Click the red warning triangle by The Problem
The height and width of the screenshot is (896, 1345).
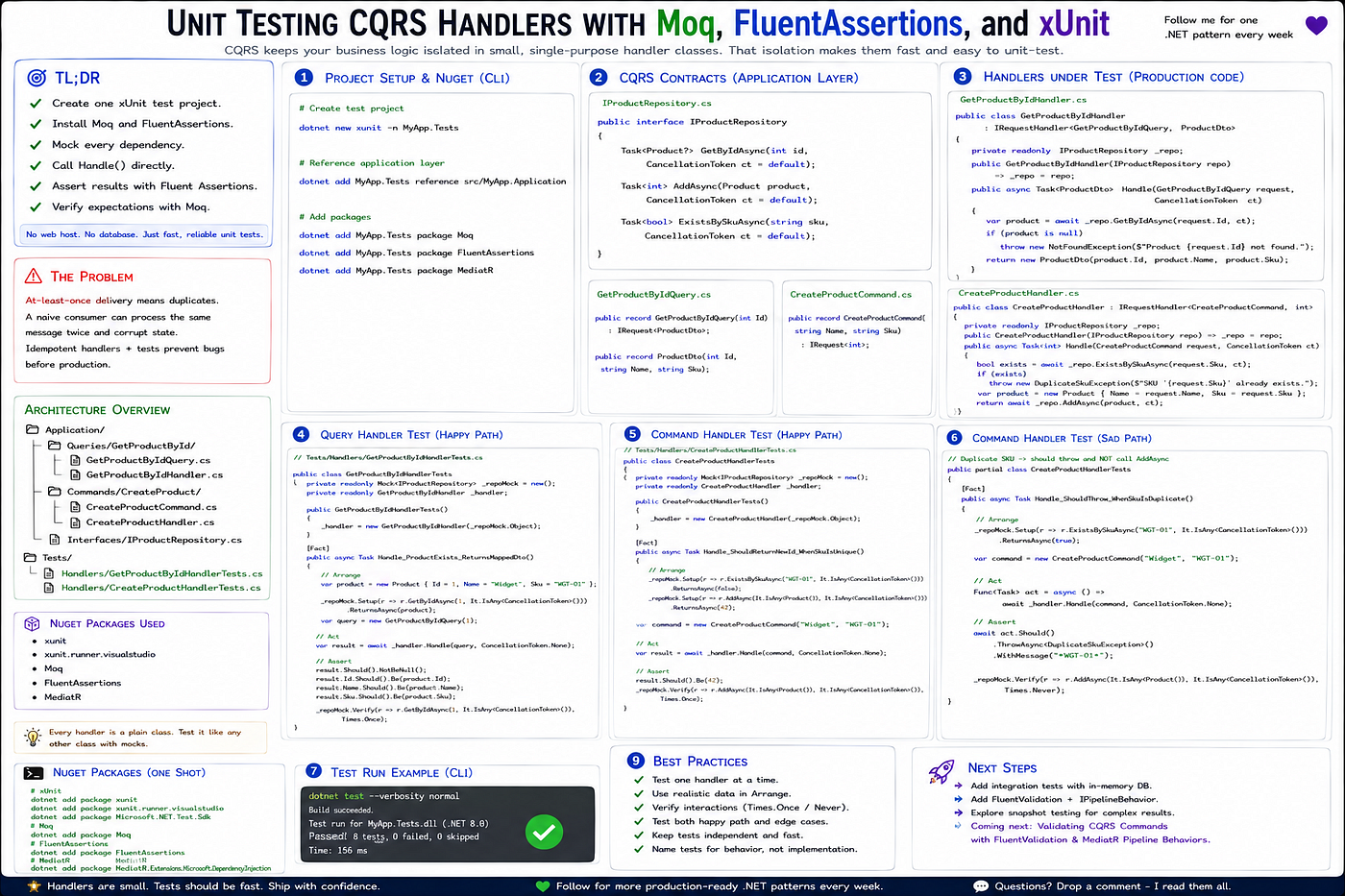[34, 276]
